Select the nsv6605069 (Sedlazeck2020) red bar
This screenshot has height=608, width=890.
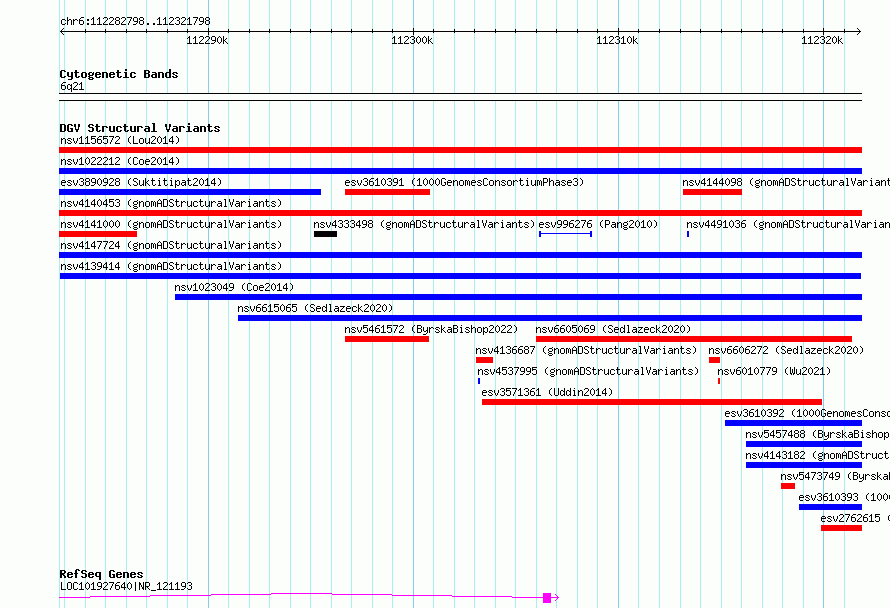(694, 339)
